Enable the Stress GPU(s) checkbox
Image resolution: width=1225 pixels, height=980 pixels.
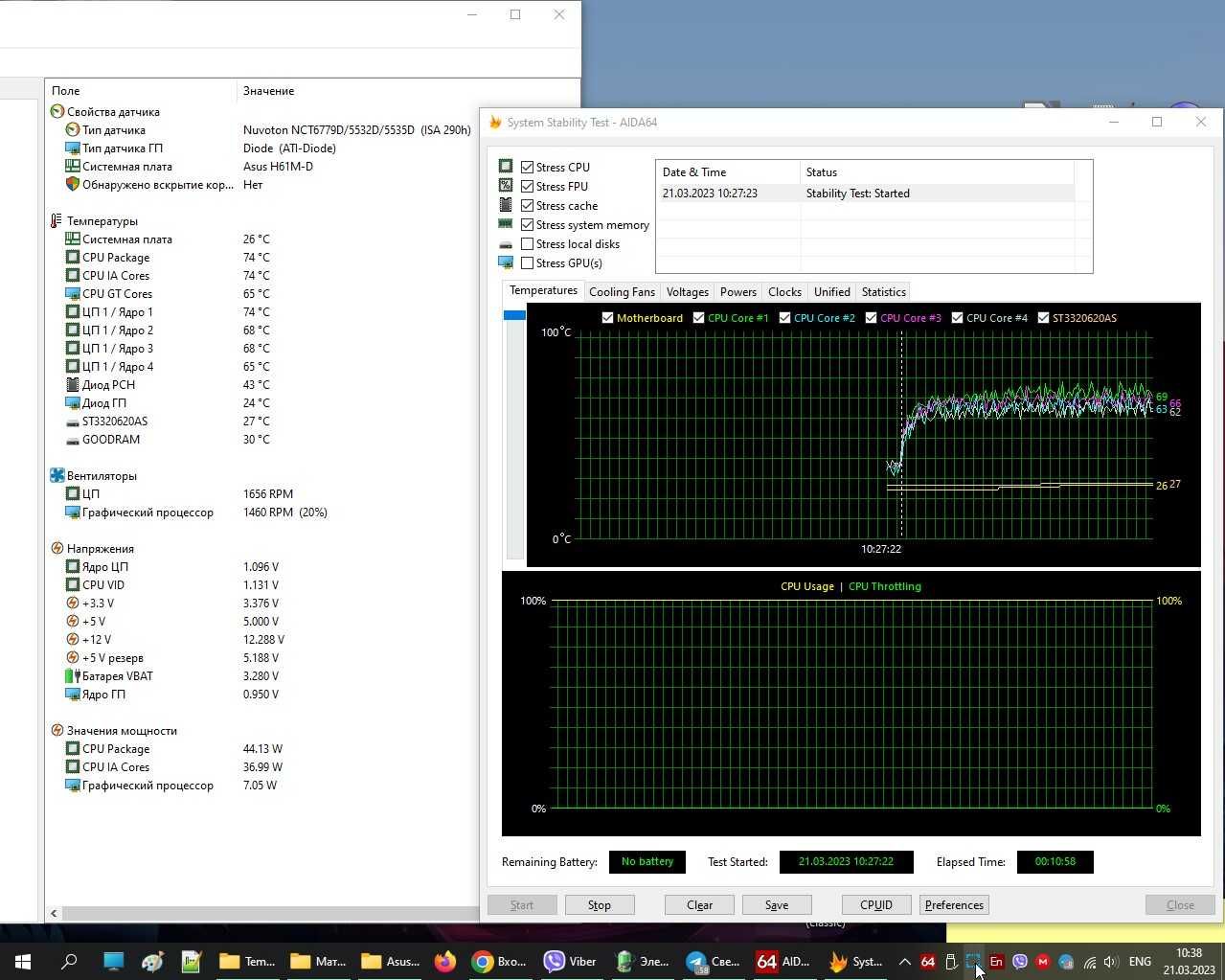point(527,262)
